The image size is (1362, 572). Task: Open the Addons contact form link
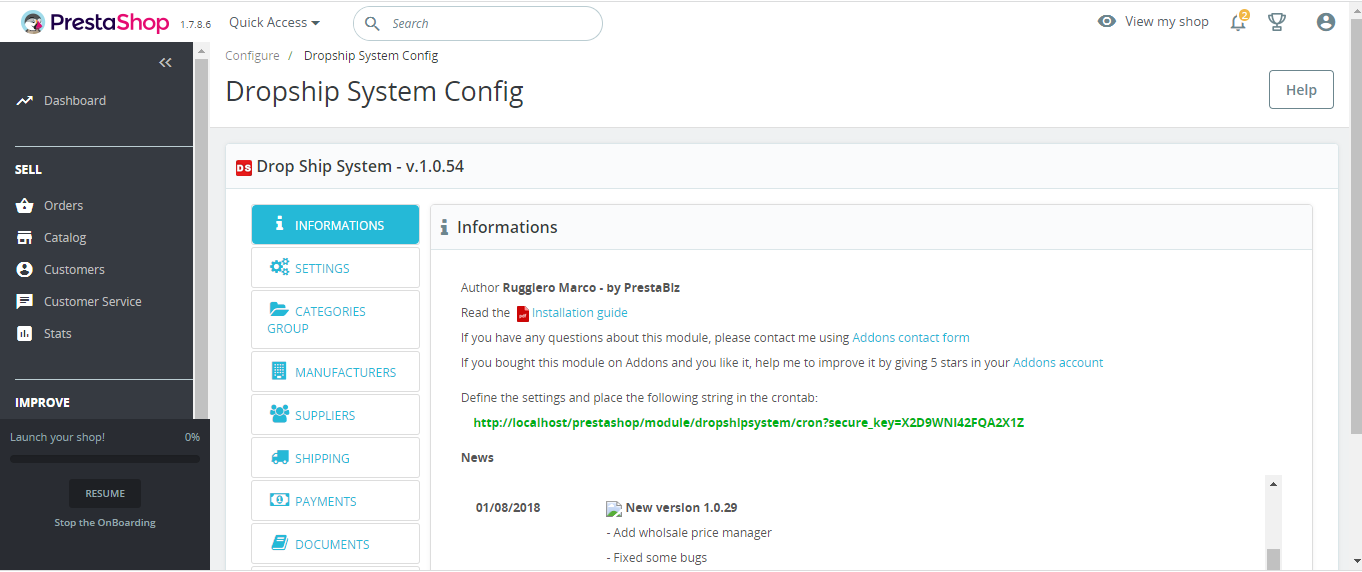pos(911,338)
